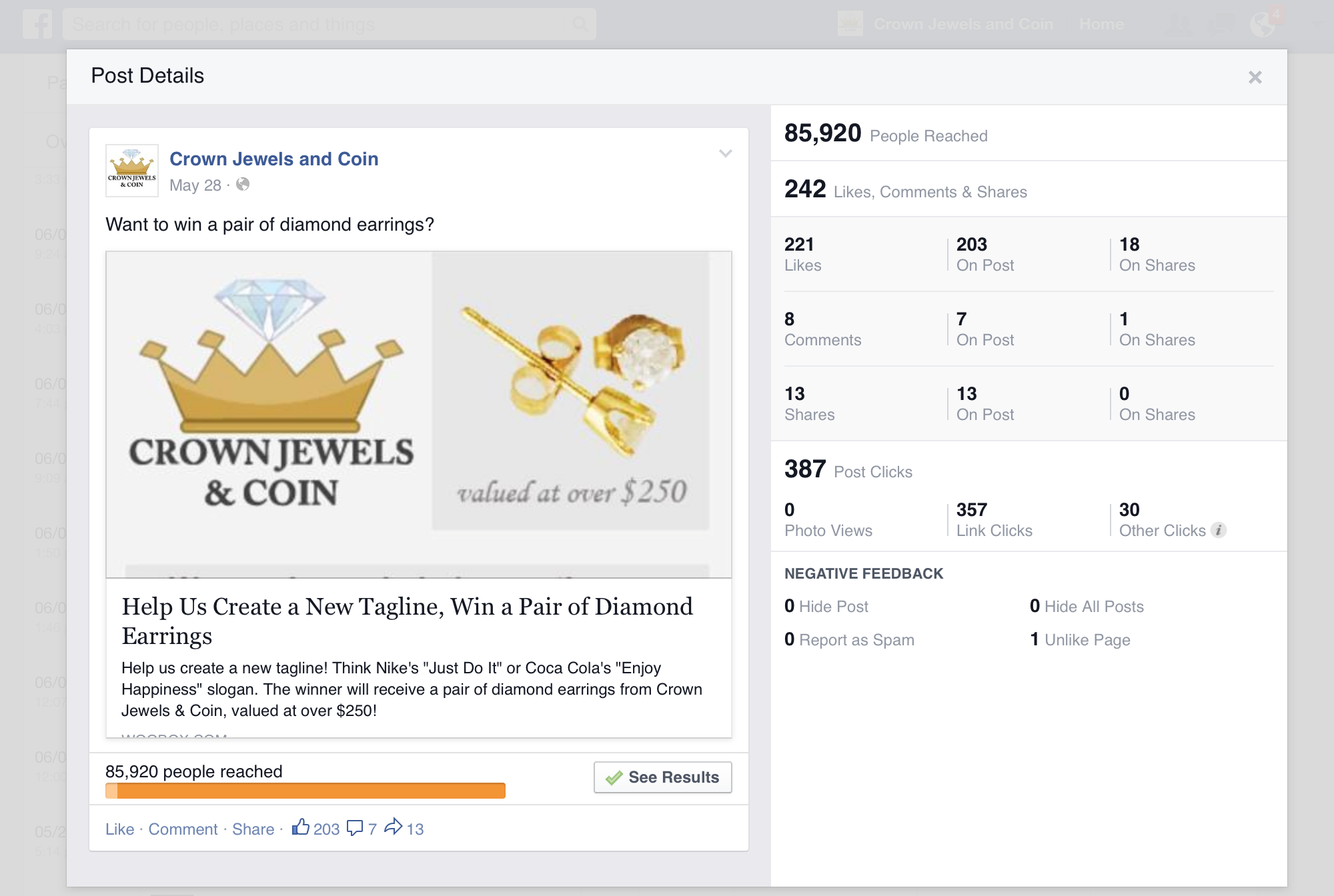Click the Other Clicks info icon

click(x=1219, y=530)
